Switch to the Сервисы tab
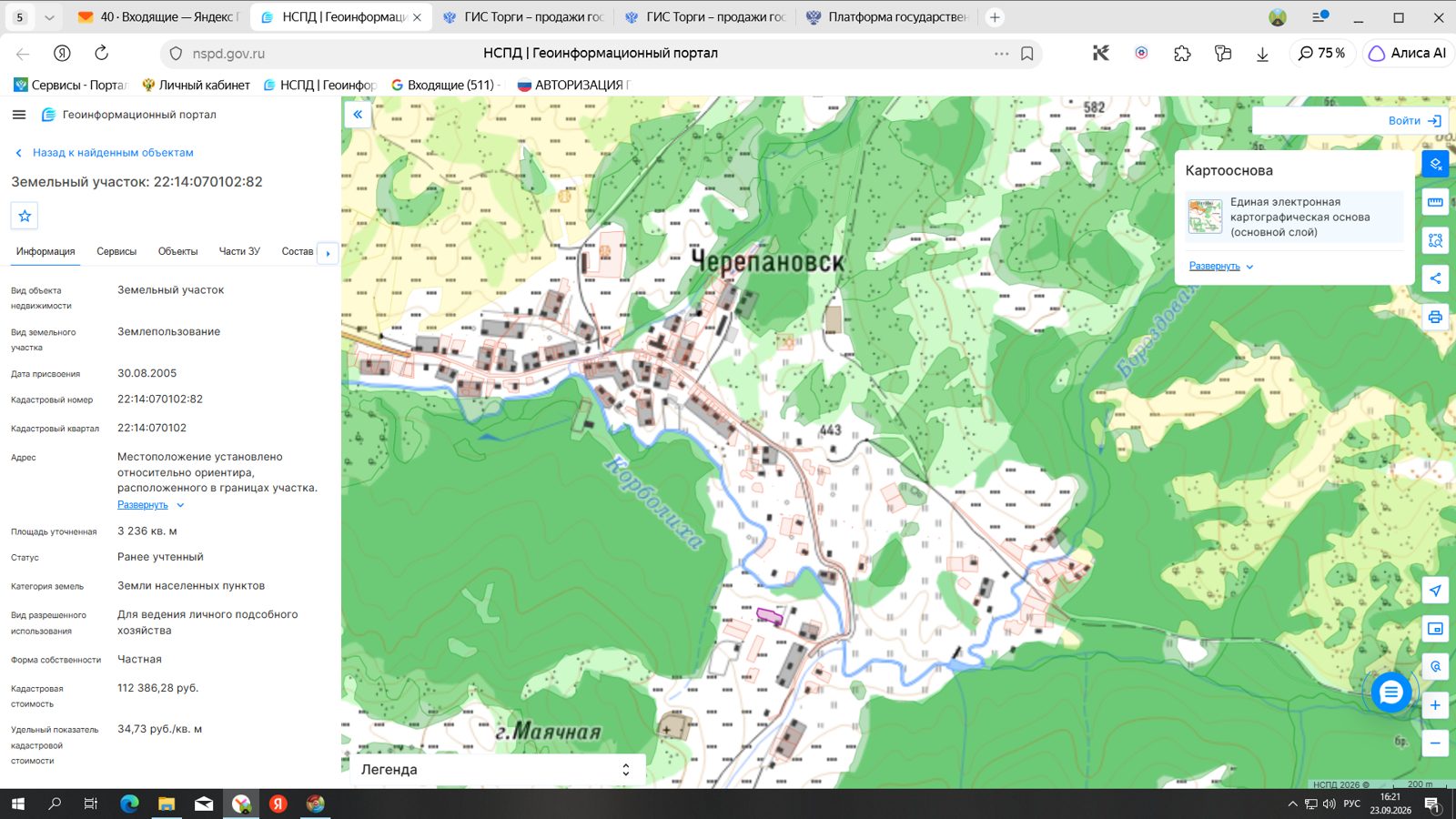The width and height of the screenshot is (1456, 819). (116, 251)
